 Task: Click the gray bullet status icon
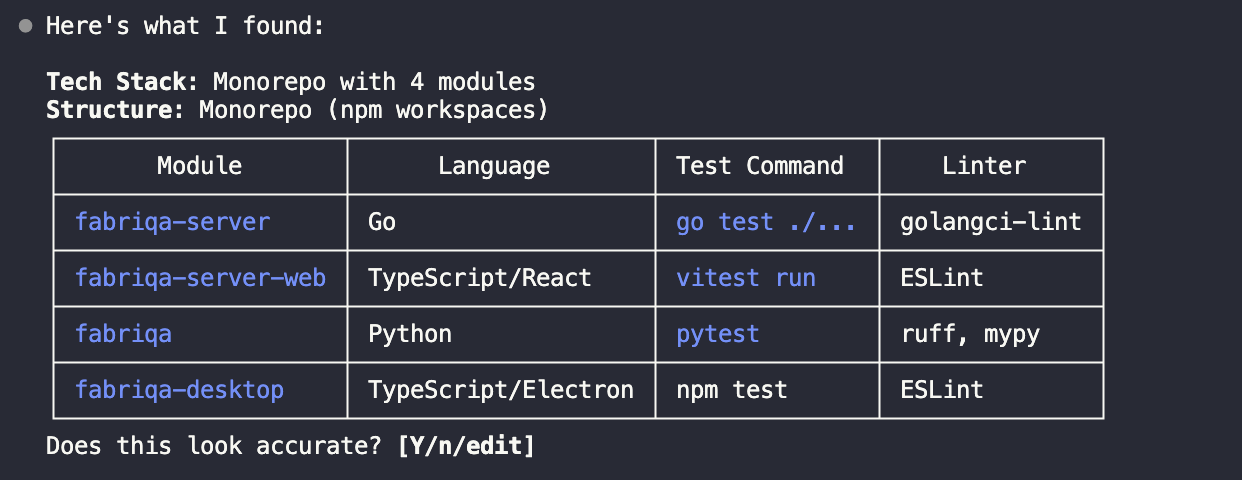point(26,26)
